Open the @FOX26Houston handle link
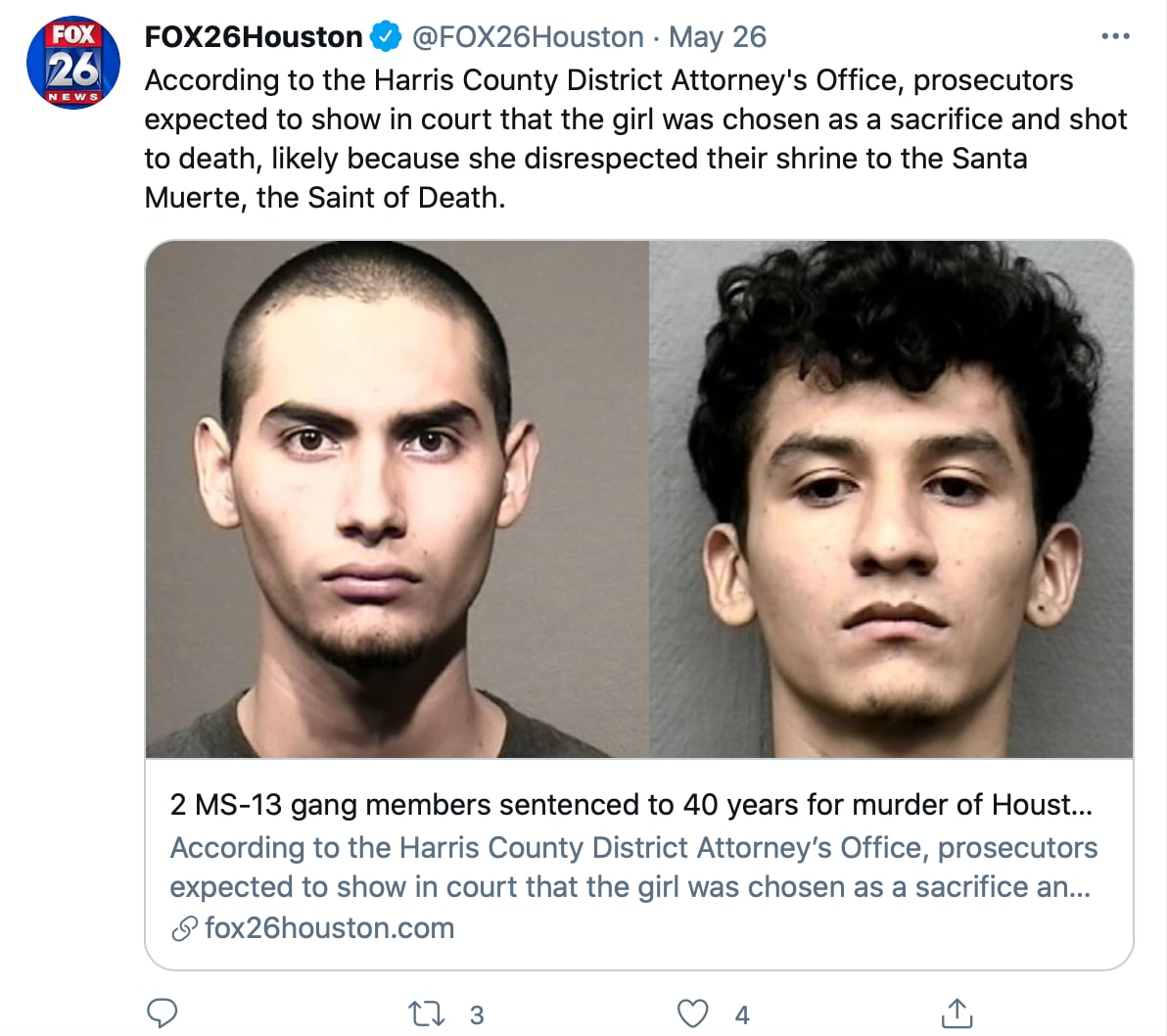Viewport: 1167px width, 1036px height. [x=528, y=36]
